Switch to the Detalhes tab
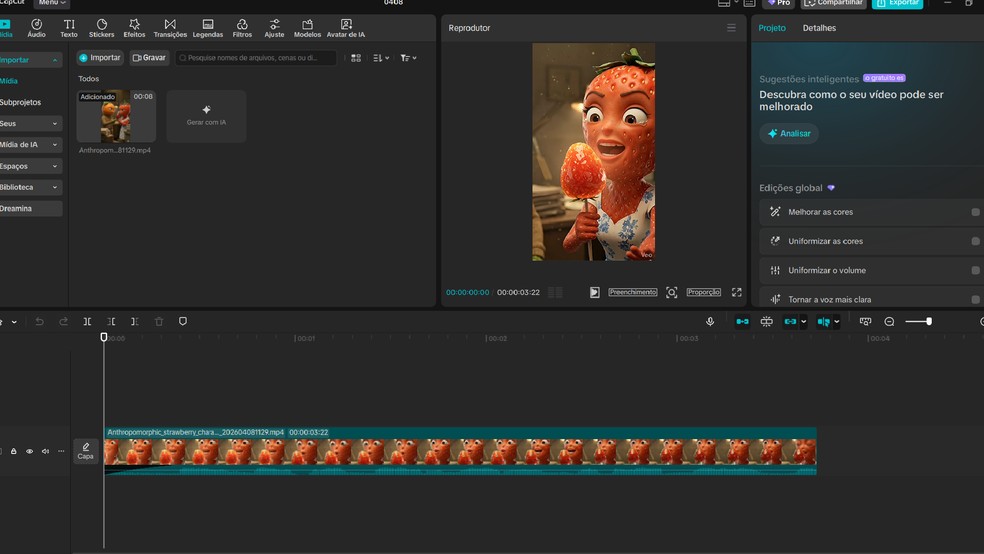 pyautogui.click(x=819, y=28)
